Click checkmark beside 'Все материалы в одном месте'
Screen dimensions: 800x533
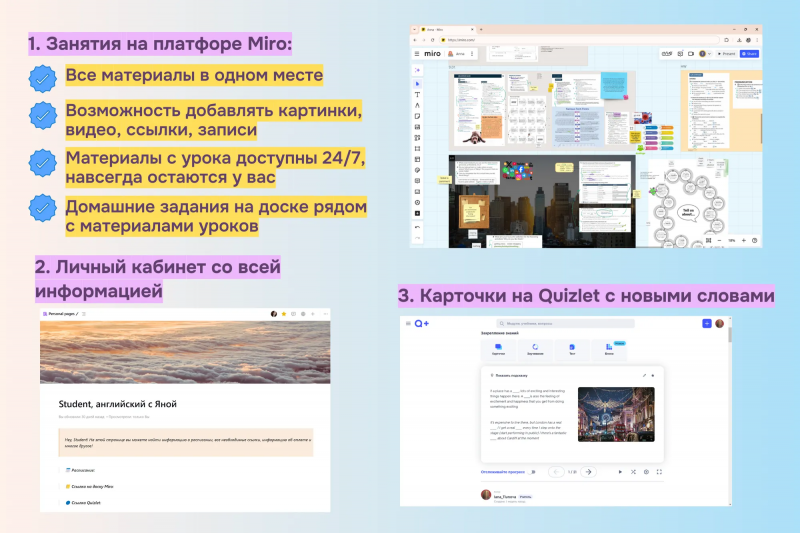[x=42, y=79]
